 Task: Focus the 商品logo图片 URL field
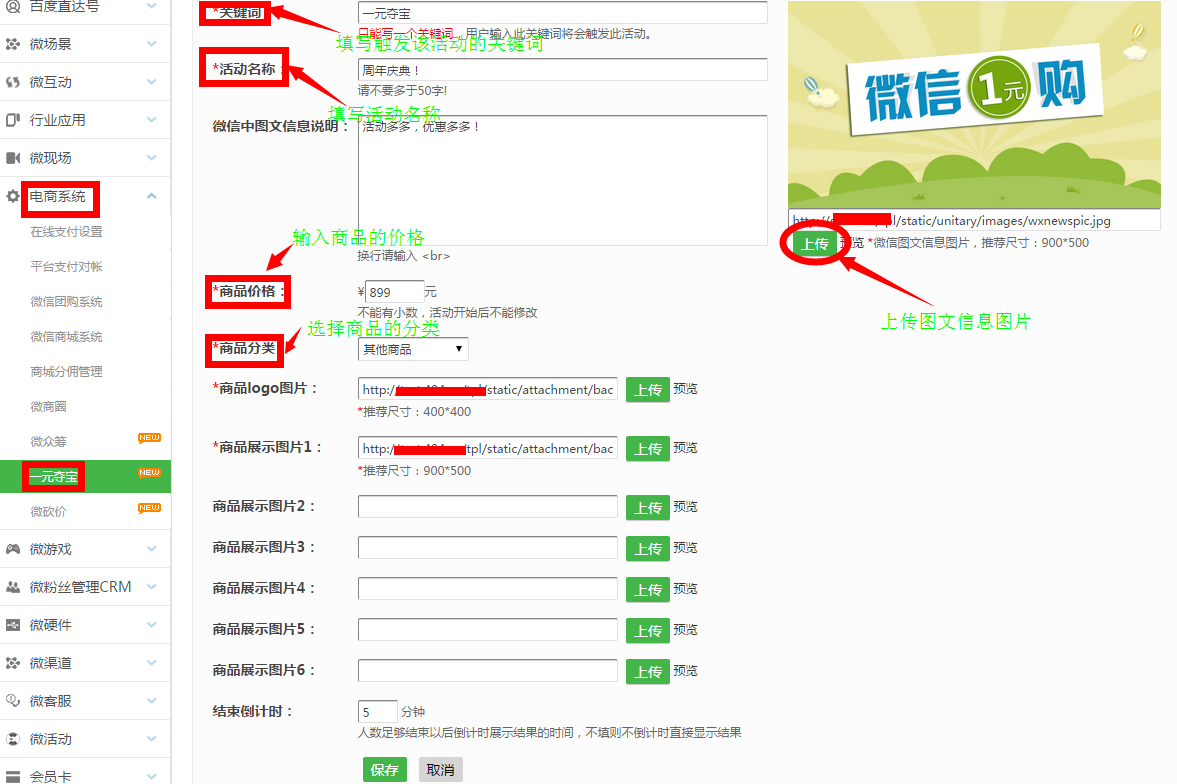[x=488, y=389]
